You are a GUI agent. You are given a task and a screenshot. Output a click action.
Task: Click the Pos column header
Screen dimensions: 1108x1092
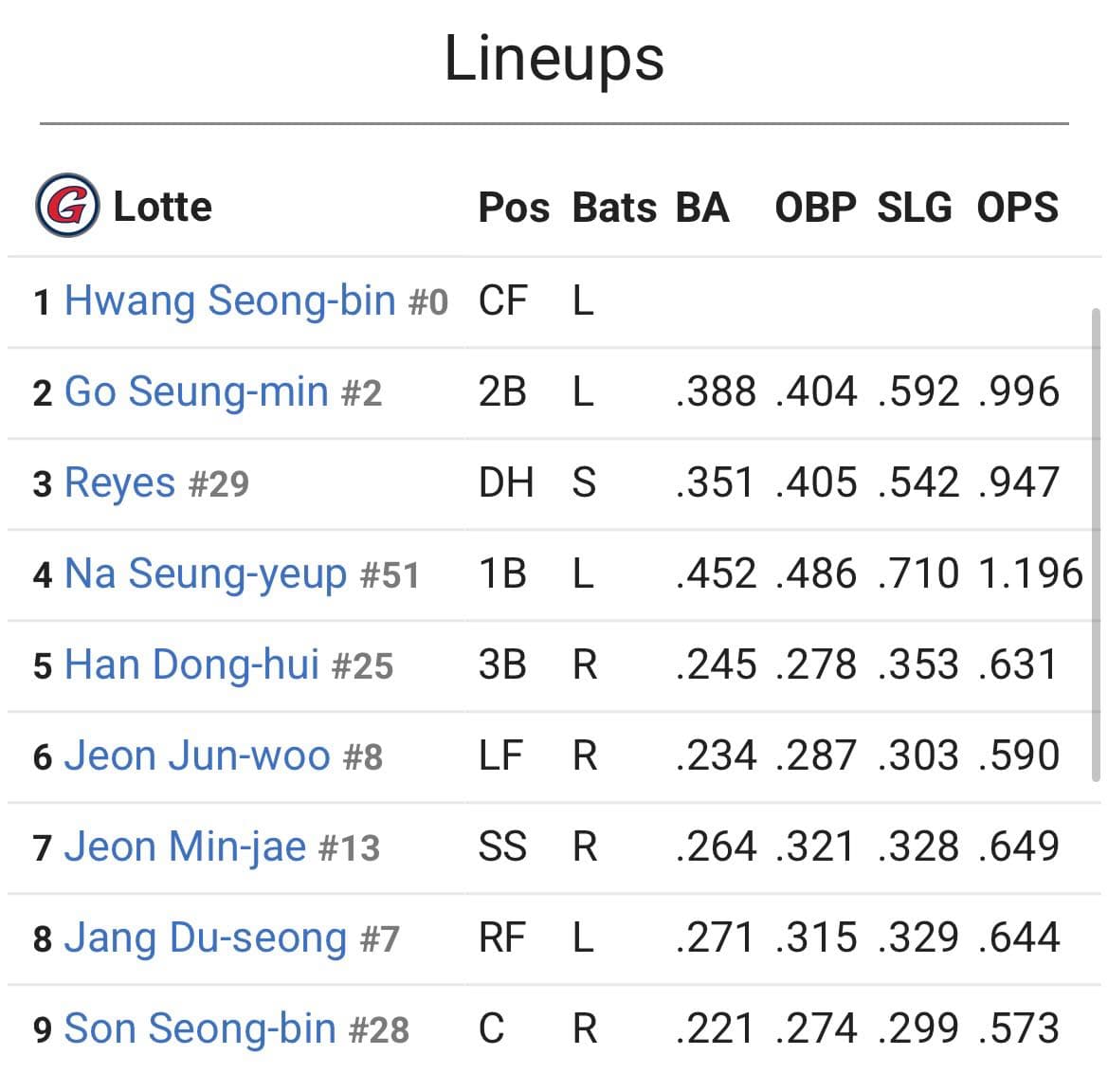click(x=514, y=207)
